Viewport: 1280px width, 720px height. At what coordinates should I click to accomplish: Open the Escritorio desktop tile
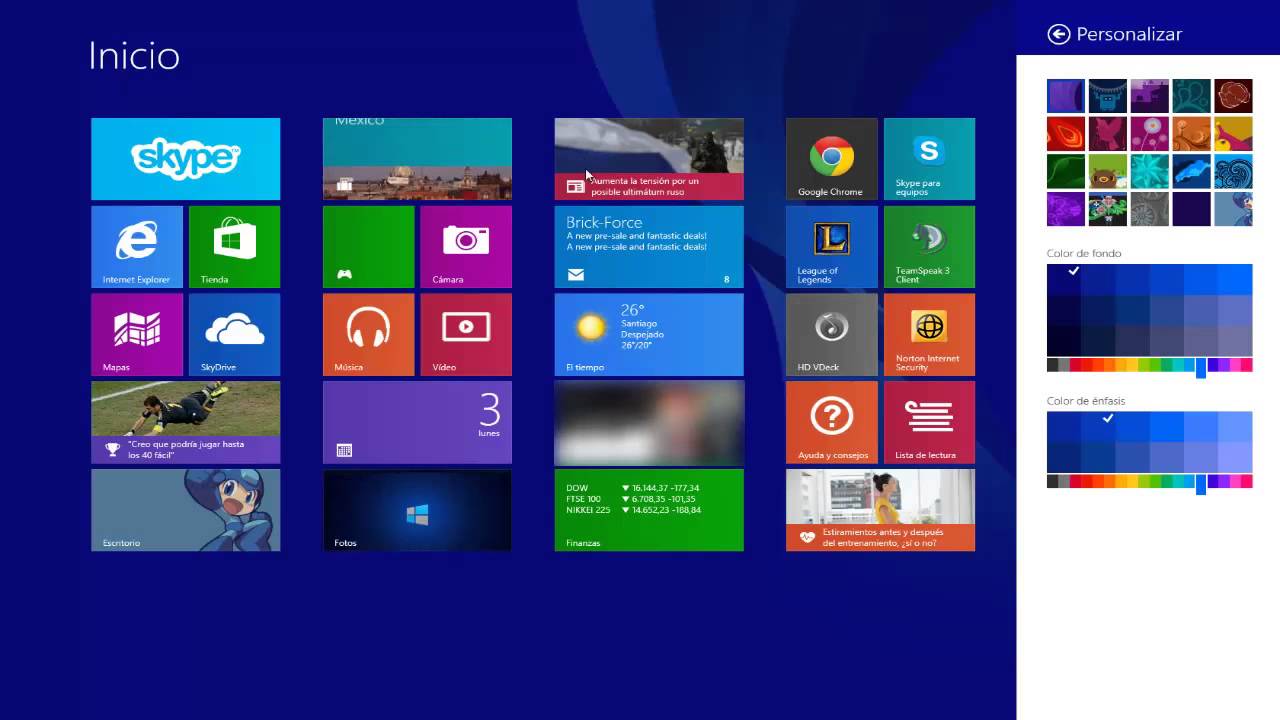pyautogui.click(x=185, y=510)
